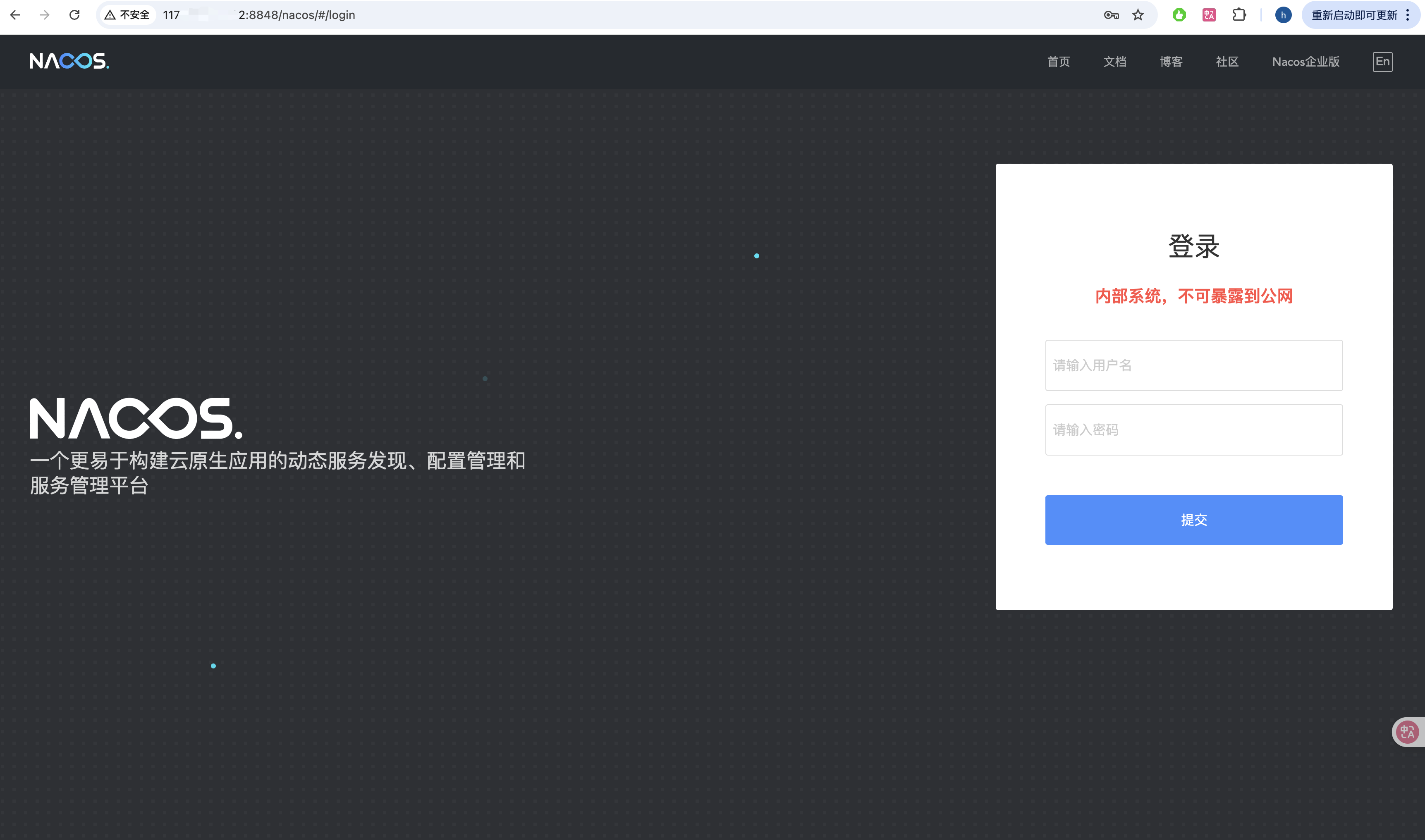Reload the page
This screenshot has width=1425, height=840.
click(x=74, y=15)
